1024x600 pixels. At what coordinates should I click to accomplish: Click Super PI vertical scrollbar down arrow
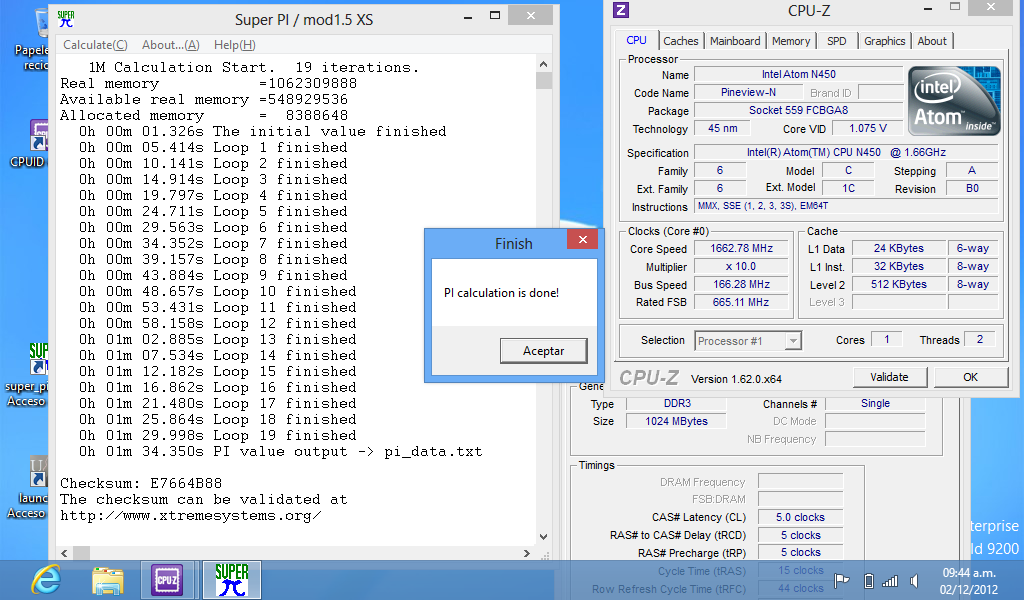[543, 537]
